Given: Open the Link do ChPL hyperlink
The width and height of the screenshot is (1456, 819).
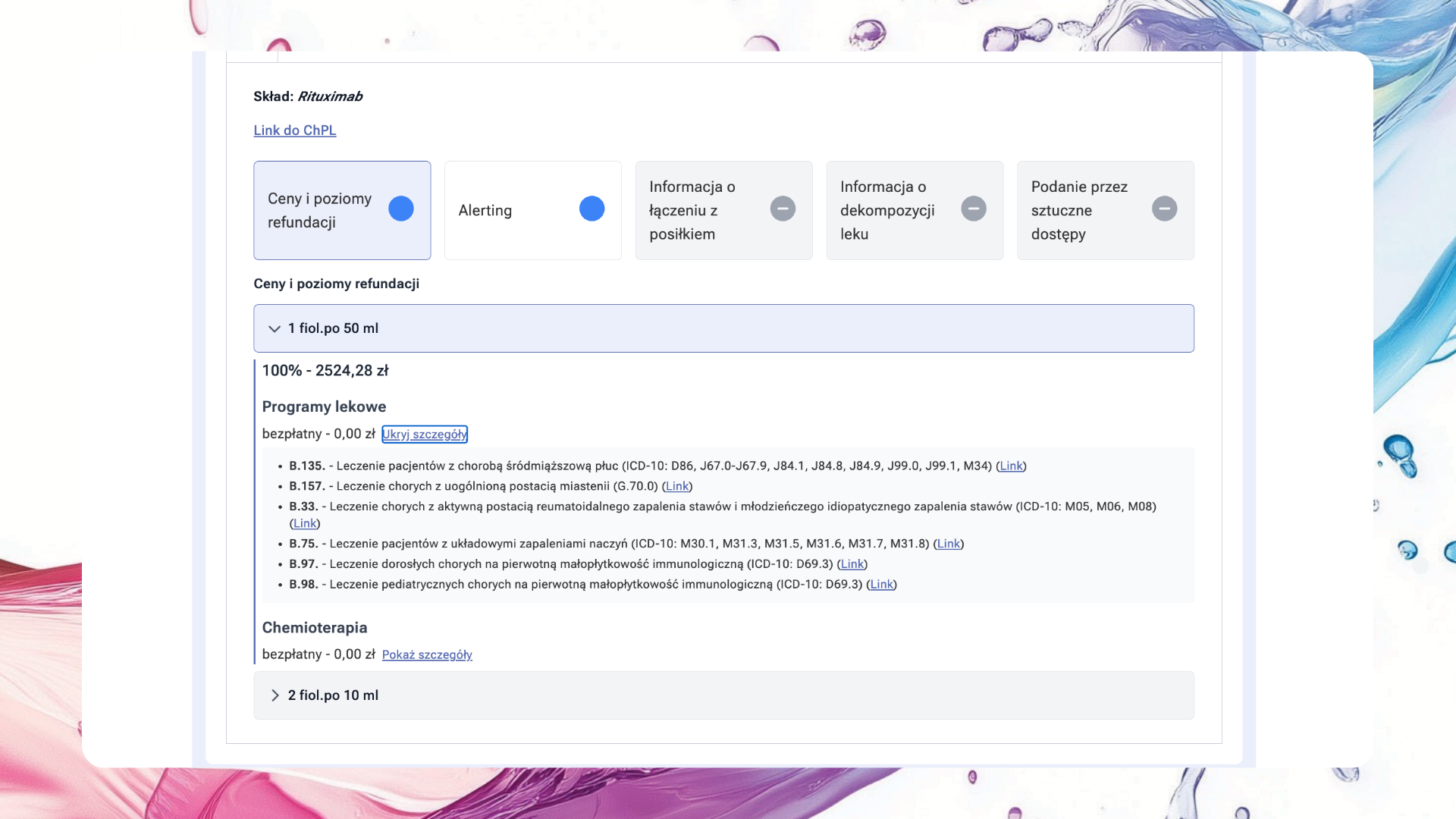Looking at the screenshot, I should (x=294, y=130).
